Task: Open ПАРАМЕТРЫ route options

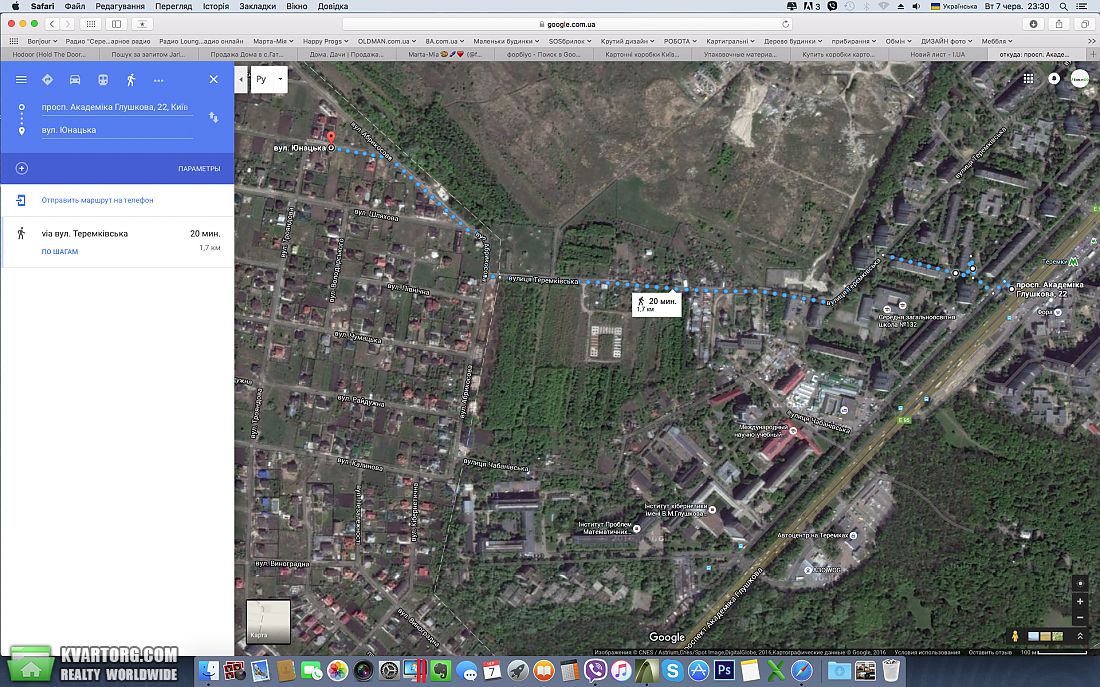Action: 199,168
